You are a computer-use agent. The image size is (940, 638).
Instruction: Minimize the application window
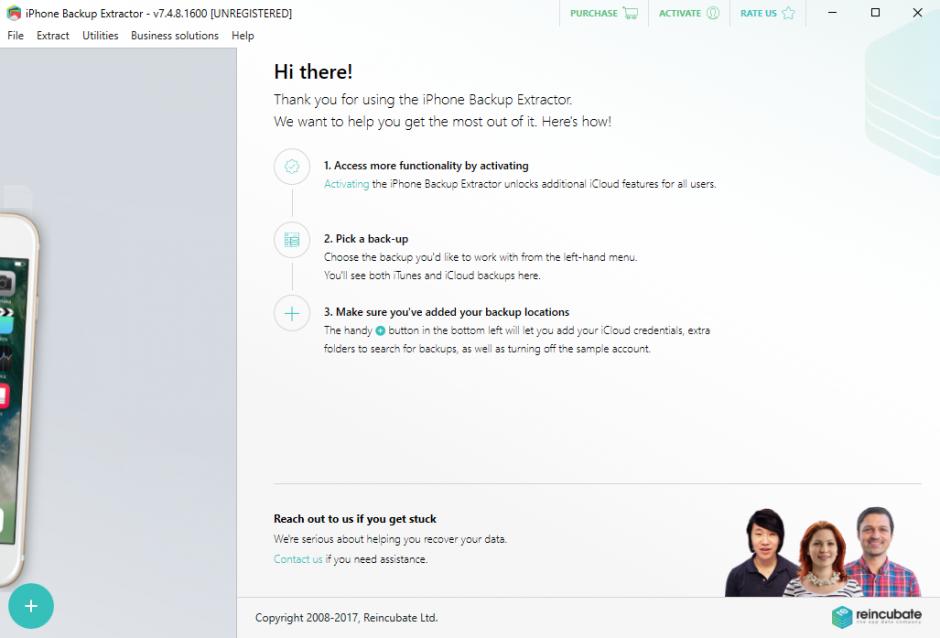pos(832,13)
